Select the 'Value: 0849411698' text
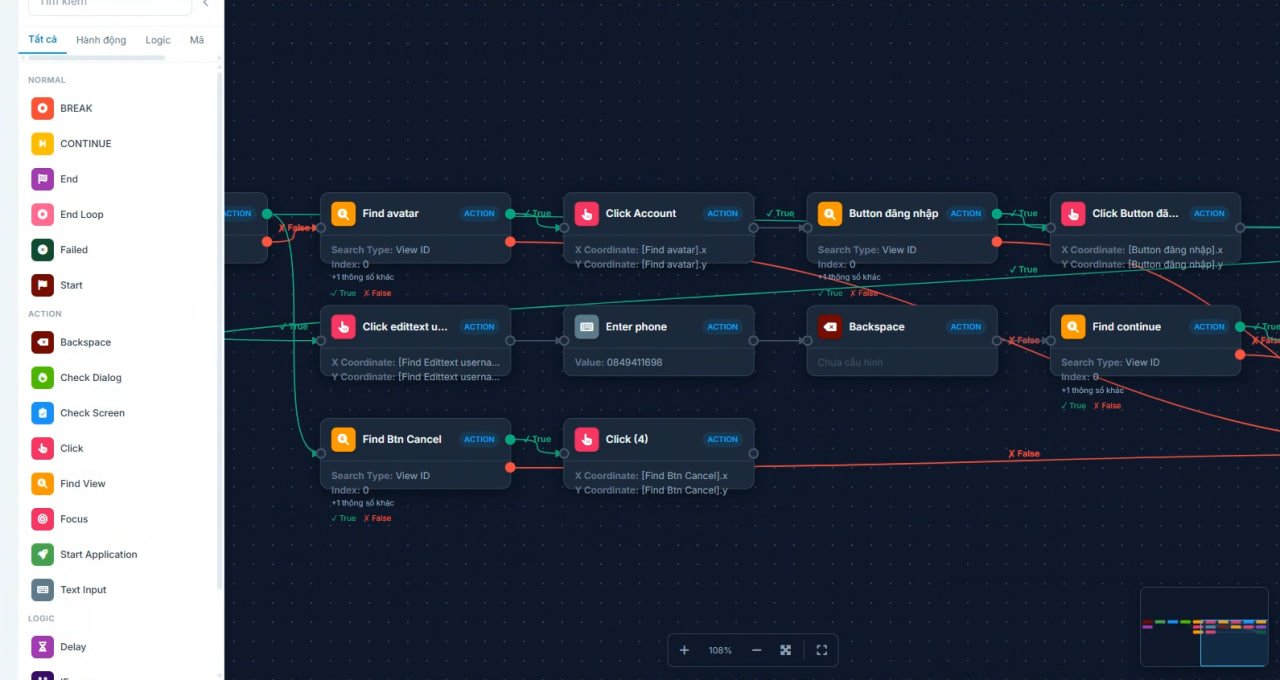The image size is (1280, 680). pyautogui.click(x=618, y=362)
